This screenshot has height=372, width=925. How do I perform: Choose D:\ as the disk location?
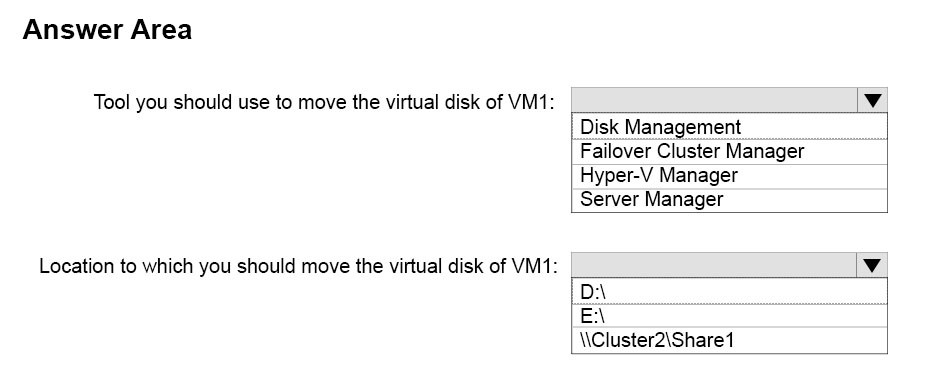pos(729,291)
